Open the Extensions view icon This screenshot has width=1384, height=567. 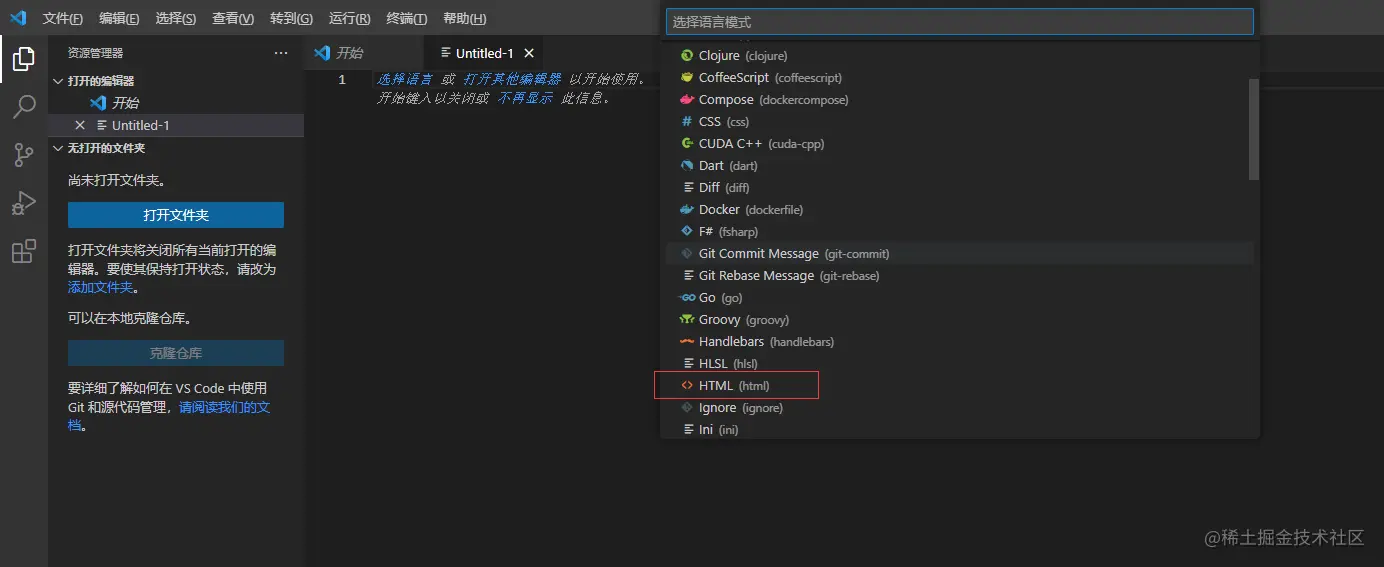(23, 251)
